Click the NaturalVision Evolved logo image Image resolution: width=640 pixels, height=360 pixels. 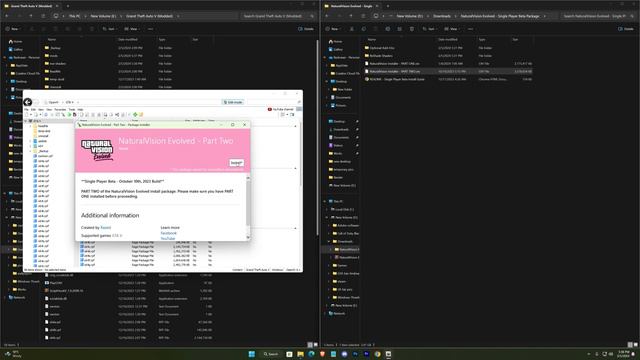(97, 150)
